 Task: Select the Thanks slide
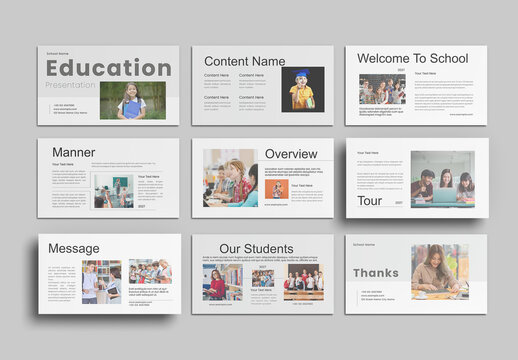tap(416, 274)
